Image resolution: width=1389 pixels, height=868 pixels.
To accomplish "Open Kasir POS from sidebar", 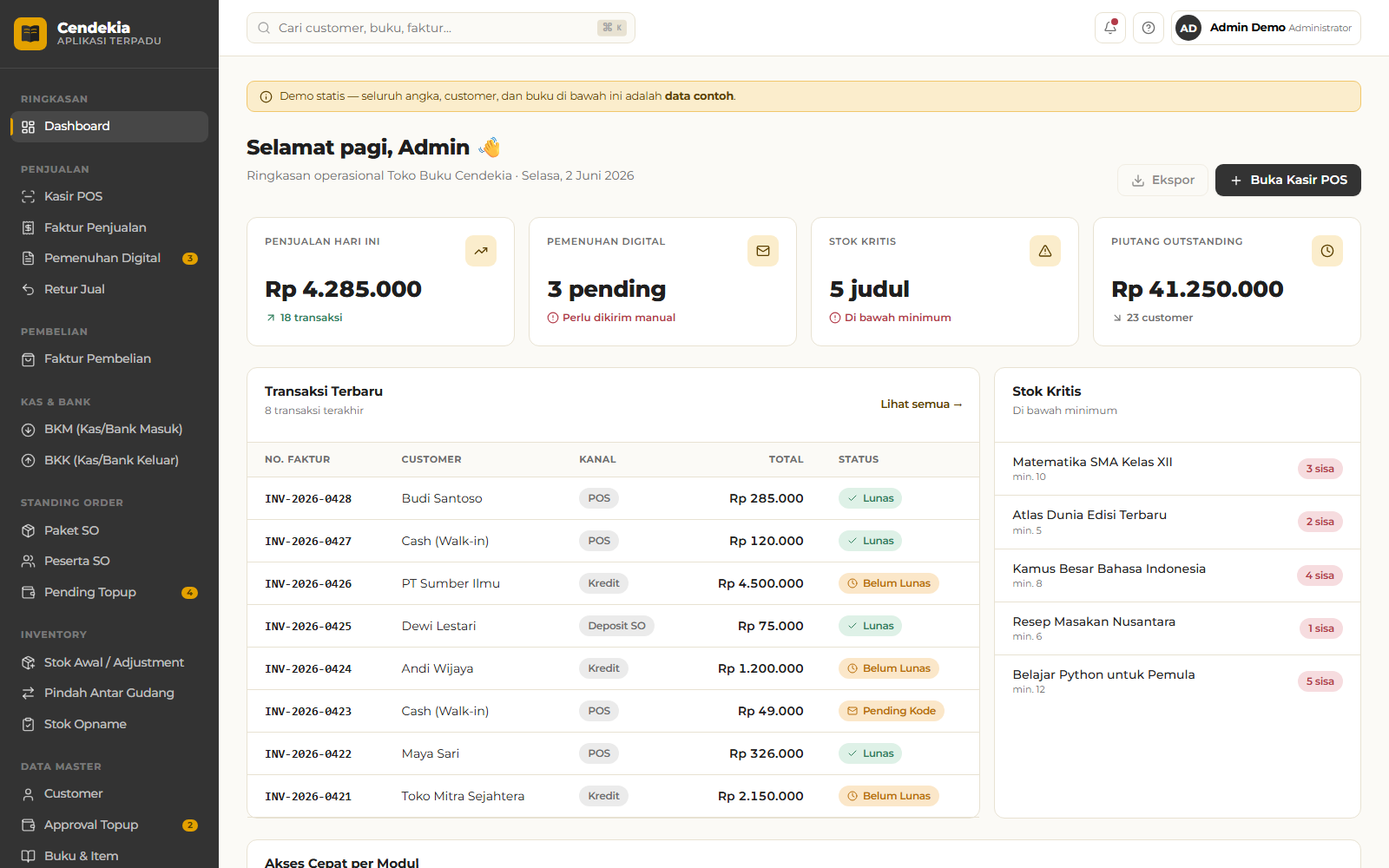I will (x=109, y=196).
